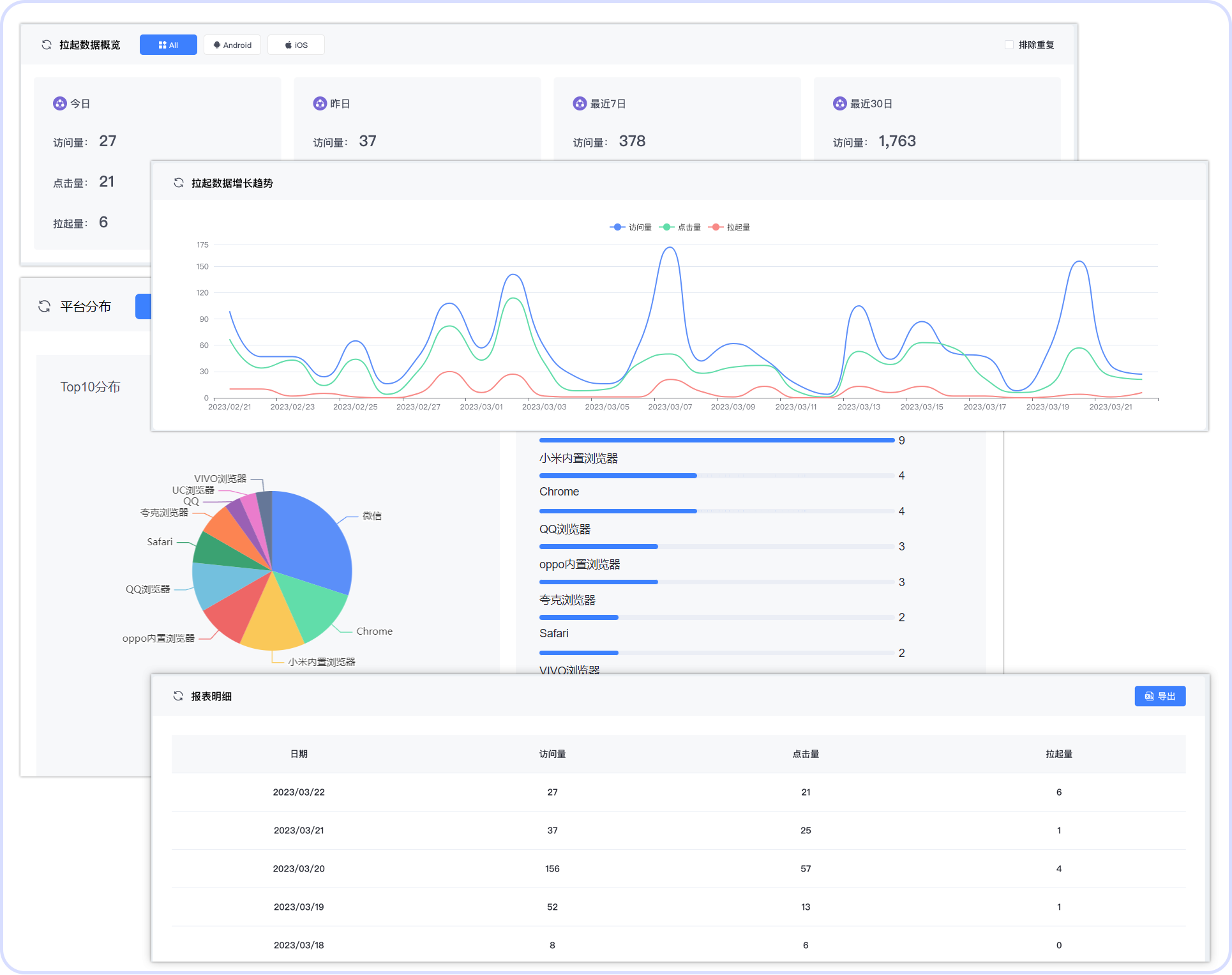Click the purple icon next to 最近30日
Image resolution: width=1232 pixels, height=975 pixels.
[839, 103]
